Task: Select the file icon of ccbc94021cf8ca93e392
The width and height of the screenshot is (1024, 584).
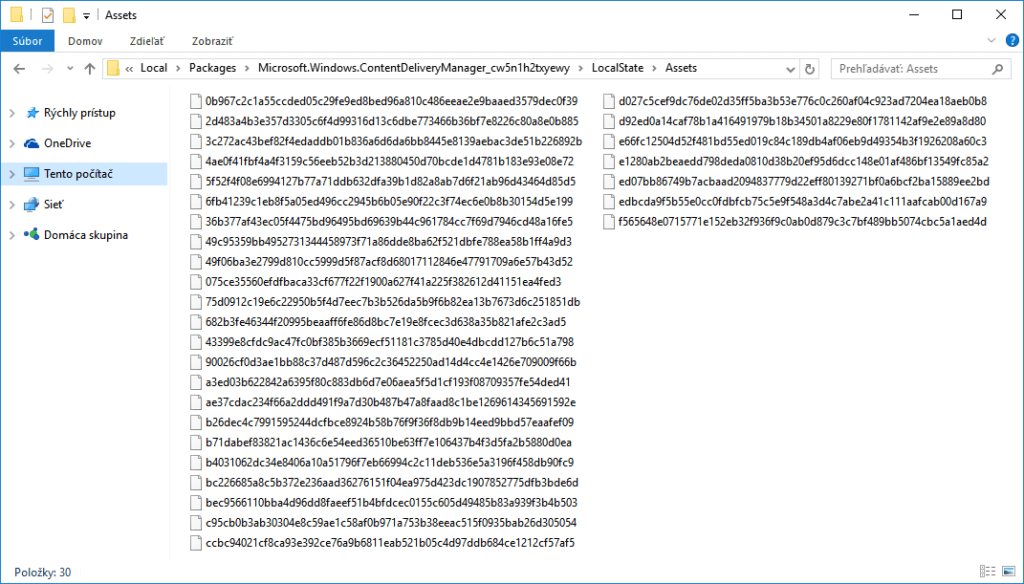Action: coord(195,543)
